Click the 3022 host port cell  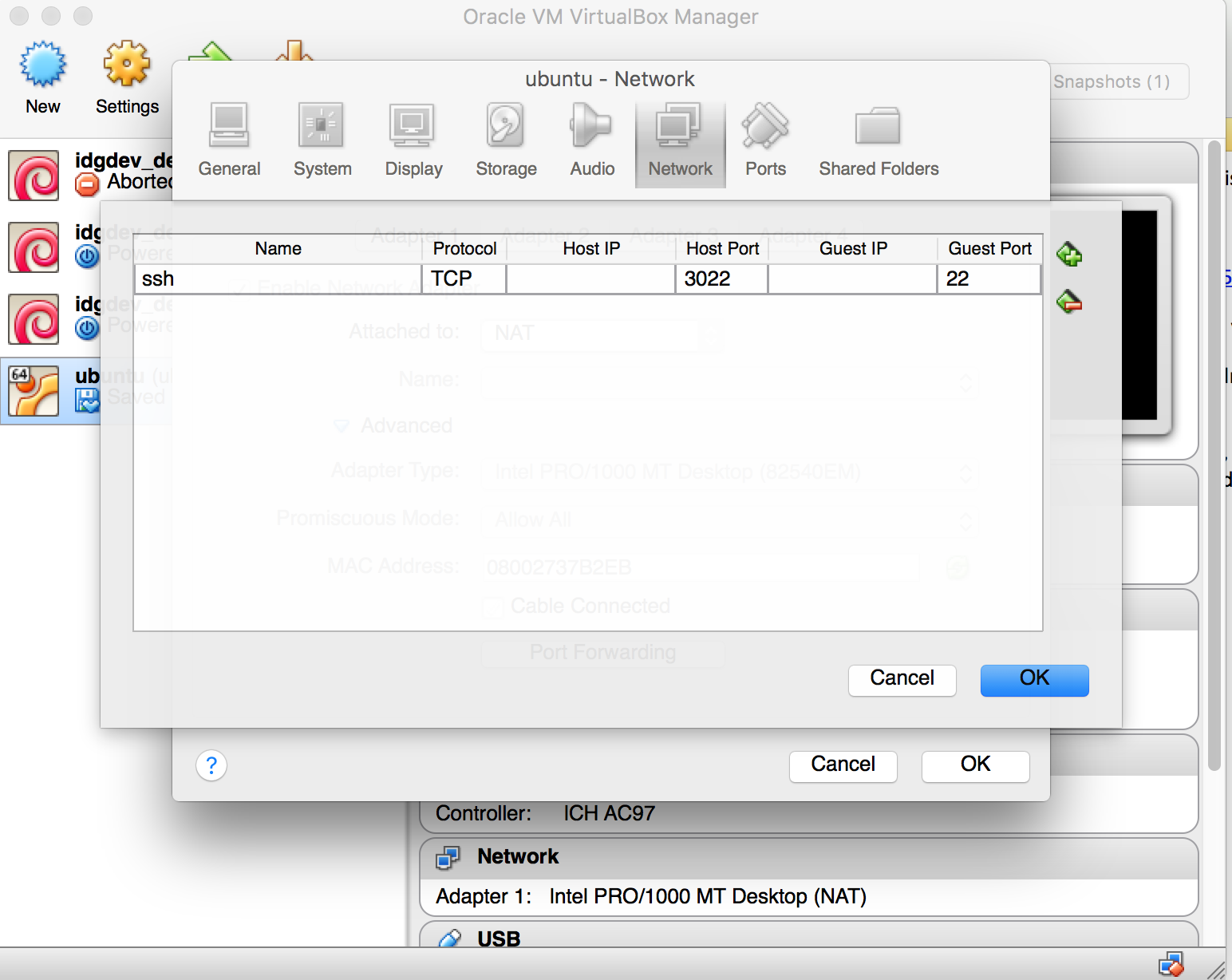tap(722, 279)
